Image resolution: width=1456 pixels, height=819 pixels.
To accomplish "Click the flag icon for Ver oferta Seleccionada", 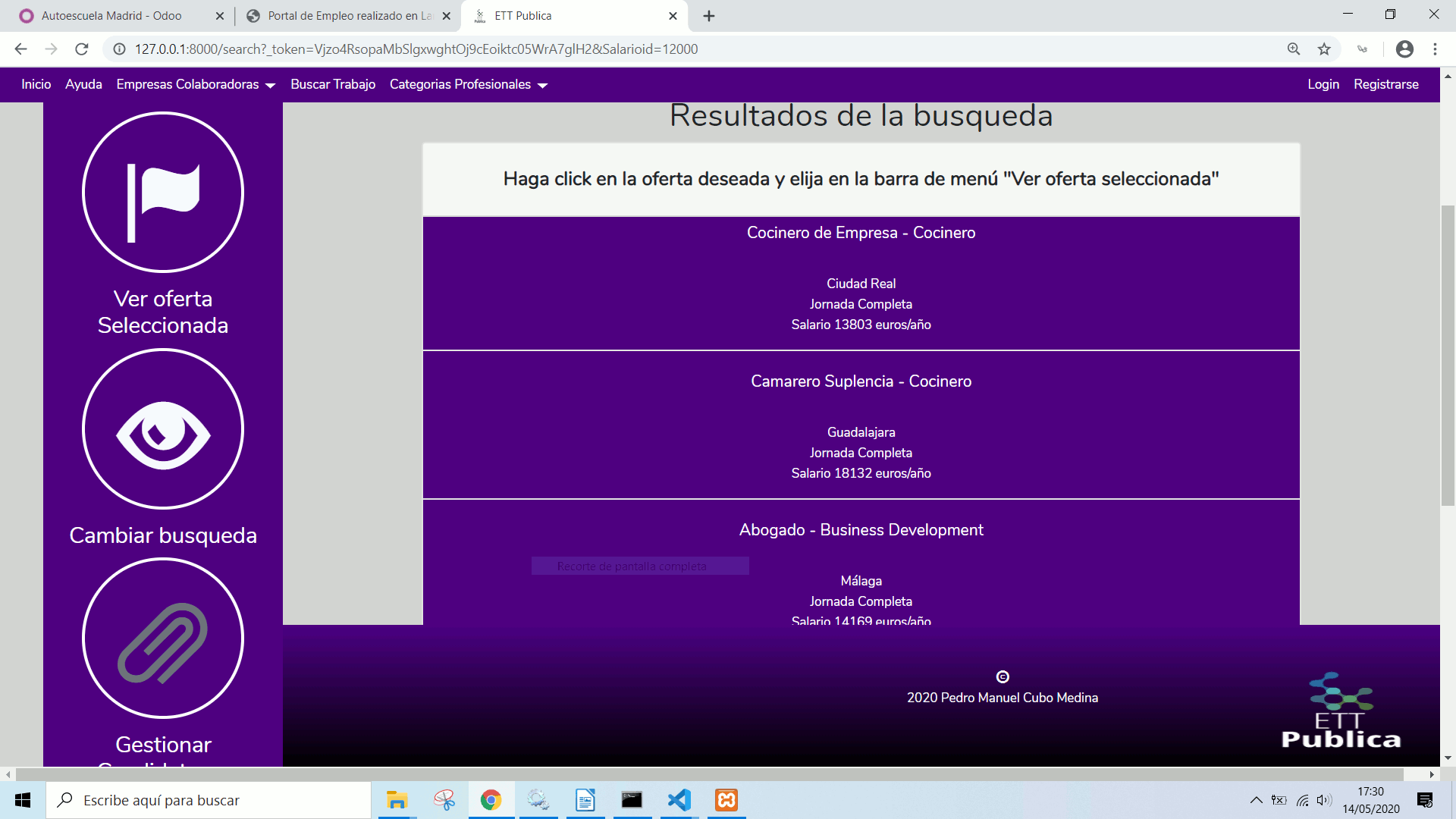I will pos(163,193).
